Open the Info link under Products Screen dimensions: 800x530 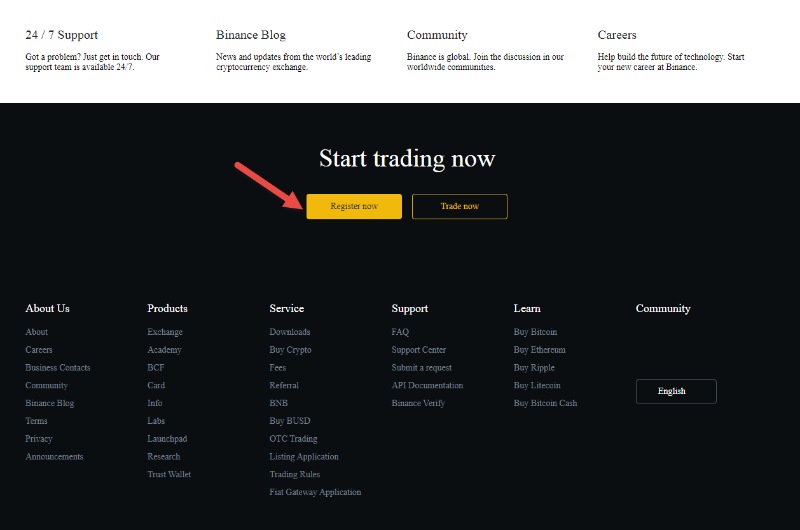pyautogui.click(x=155, y=403)
